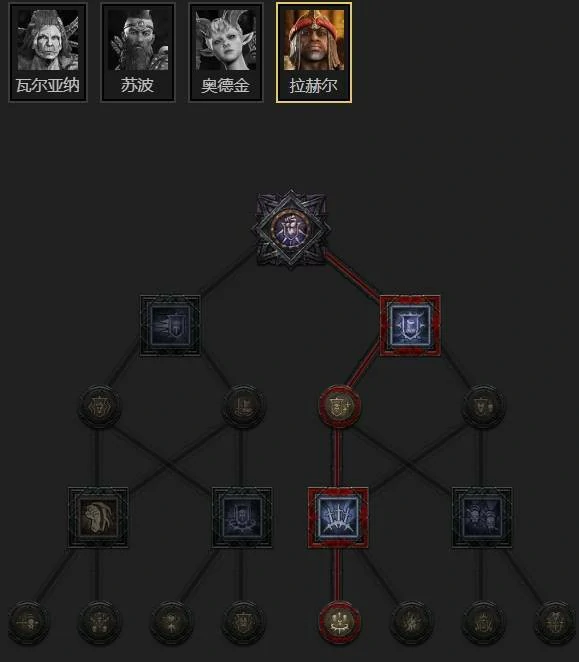Click 苏波's bearded portrait thumbnail

(x=138, y=40)
